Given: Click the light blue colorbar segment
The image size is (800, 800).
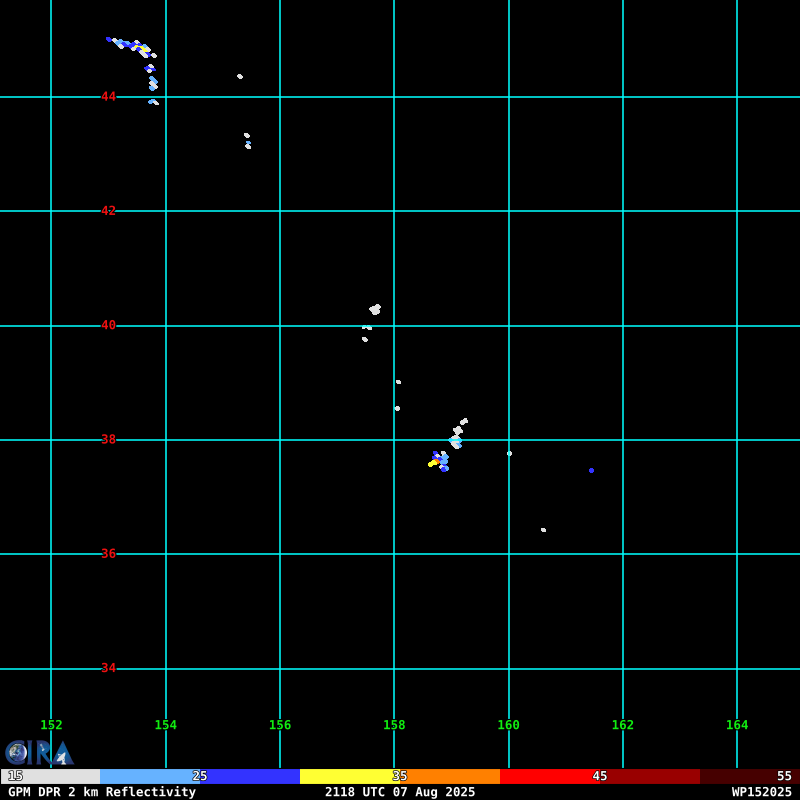Looking at the screenshot, I should click(149, 776).
